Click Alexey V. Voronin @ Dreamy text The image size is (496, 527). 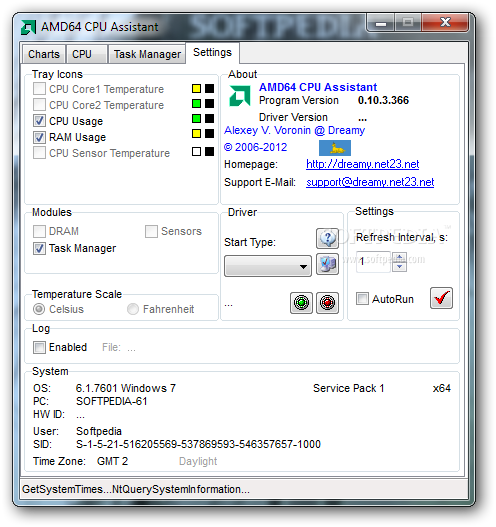pyautogui.click(x=294, y=130)
